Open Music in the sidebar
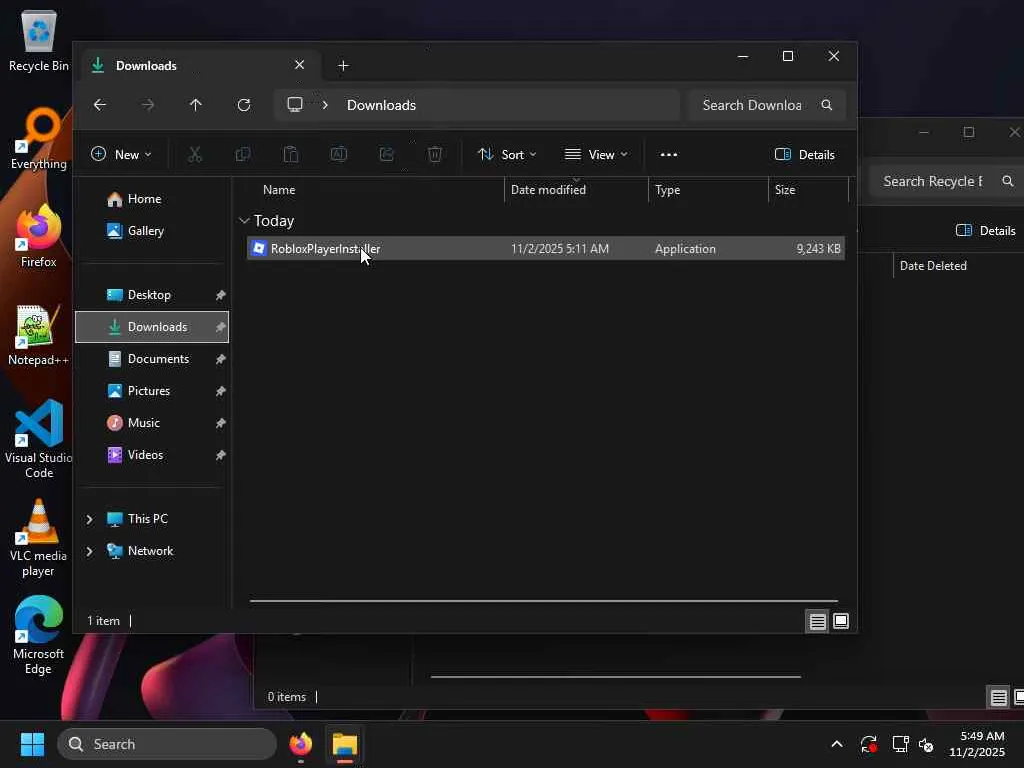The image size is (1024, 768). [152, 423]
